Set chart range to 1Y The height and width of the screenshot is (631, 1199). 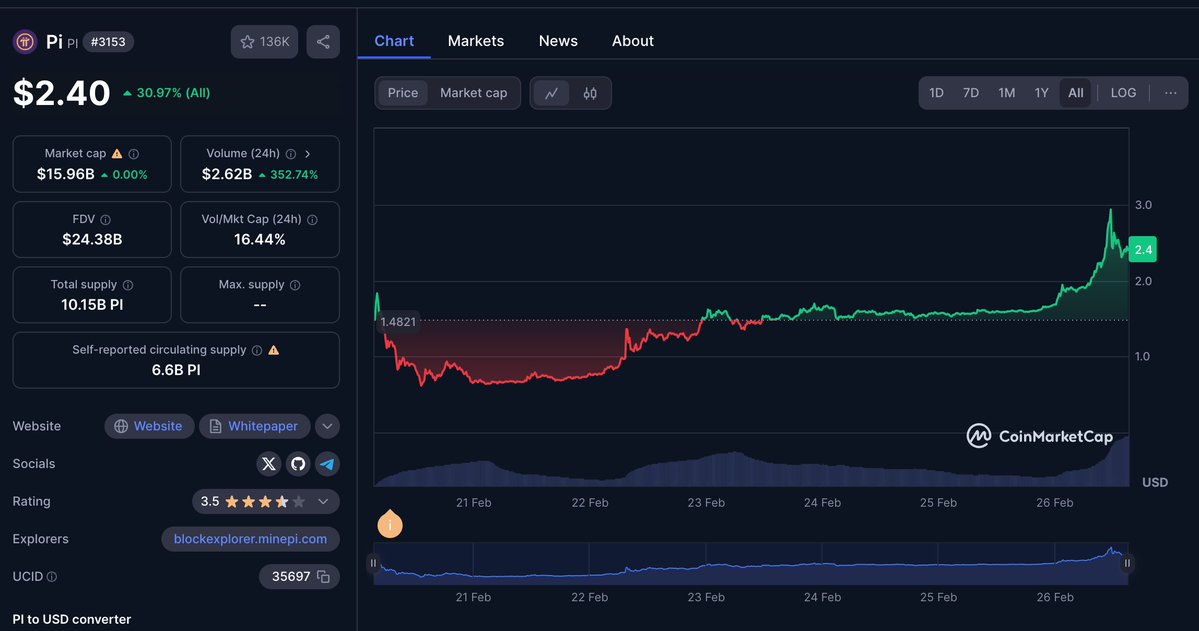(1041, 93)
